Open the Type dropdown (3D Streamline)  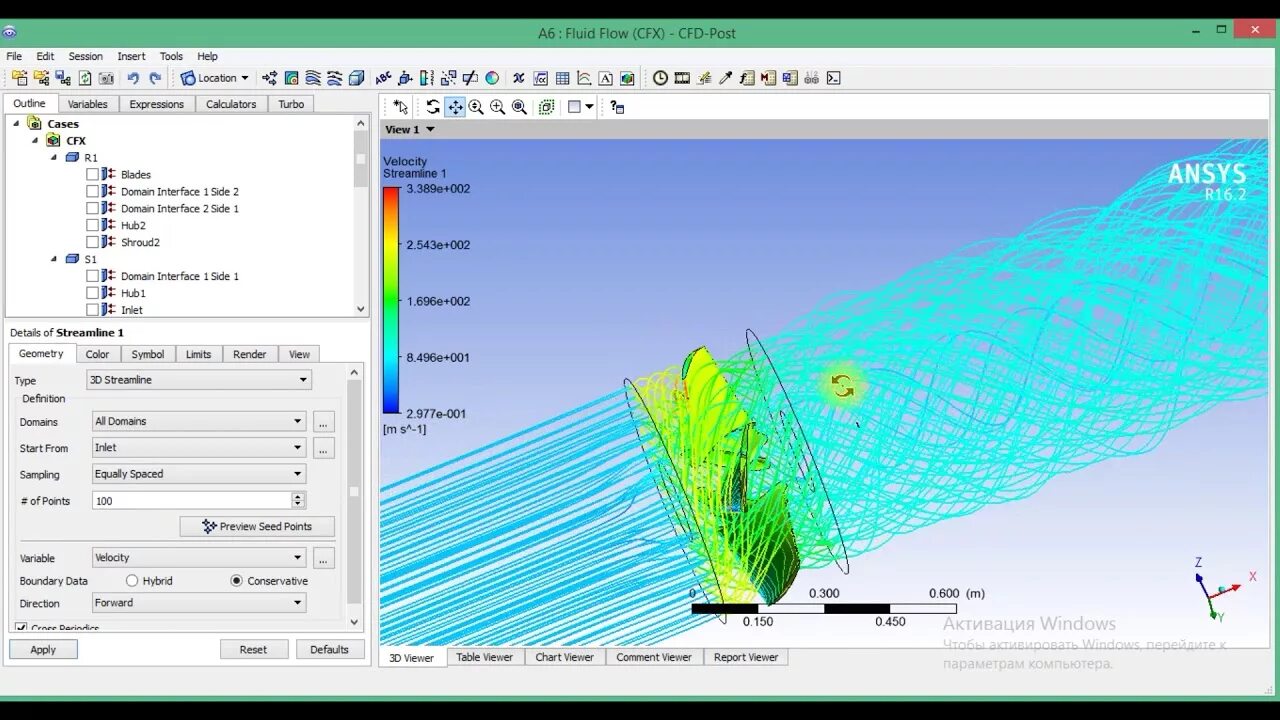click(x=199, y=380)
